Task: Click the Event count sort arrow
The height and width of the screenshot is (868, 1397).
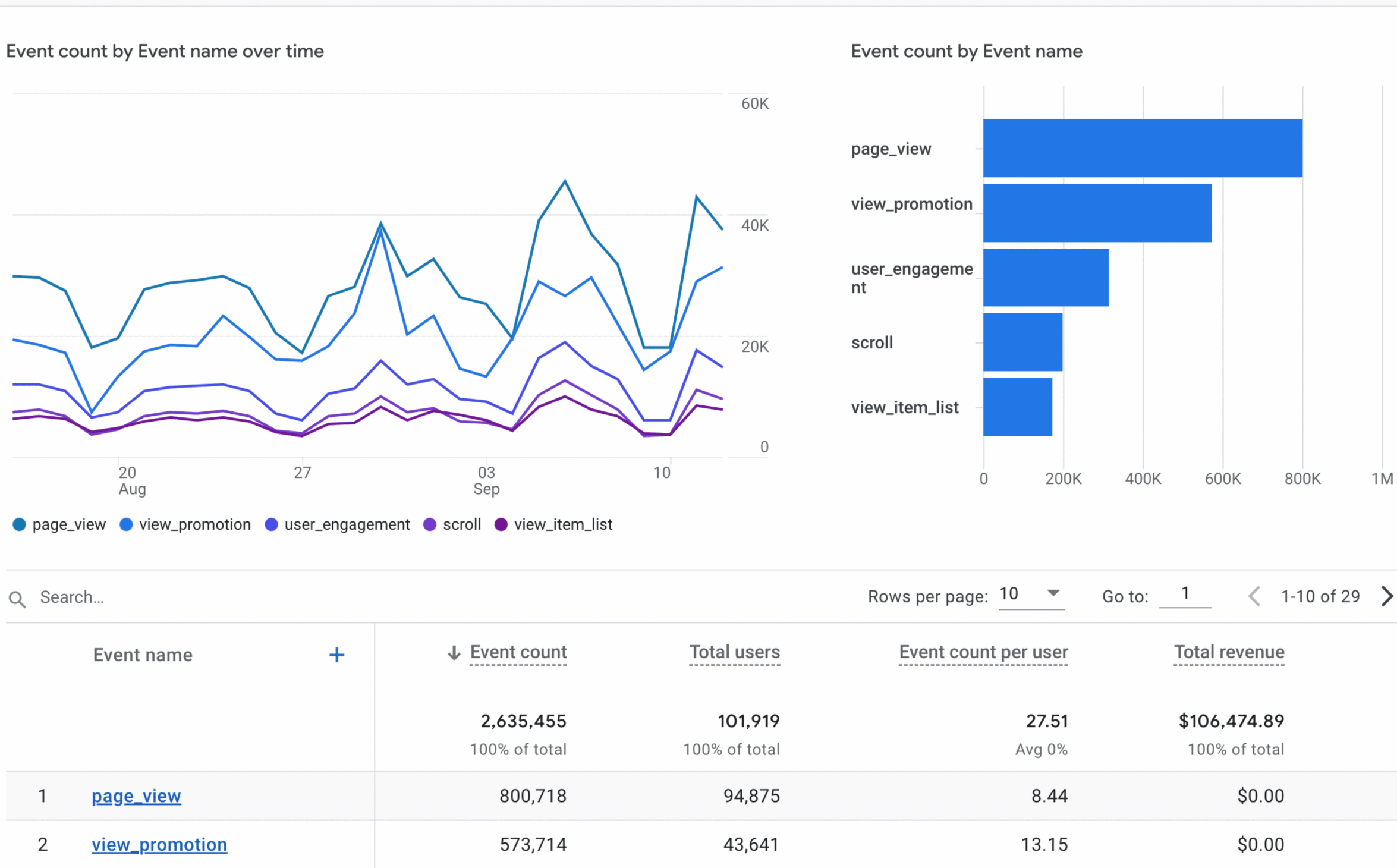Action: click(x=454, y=653)
